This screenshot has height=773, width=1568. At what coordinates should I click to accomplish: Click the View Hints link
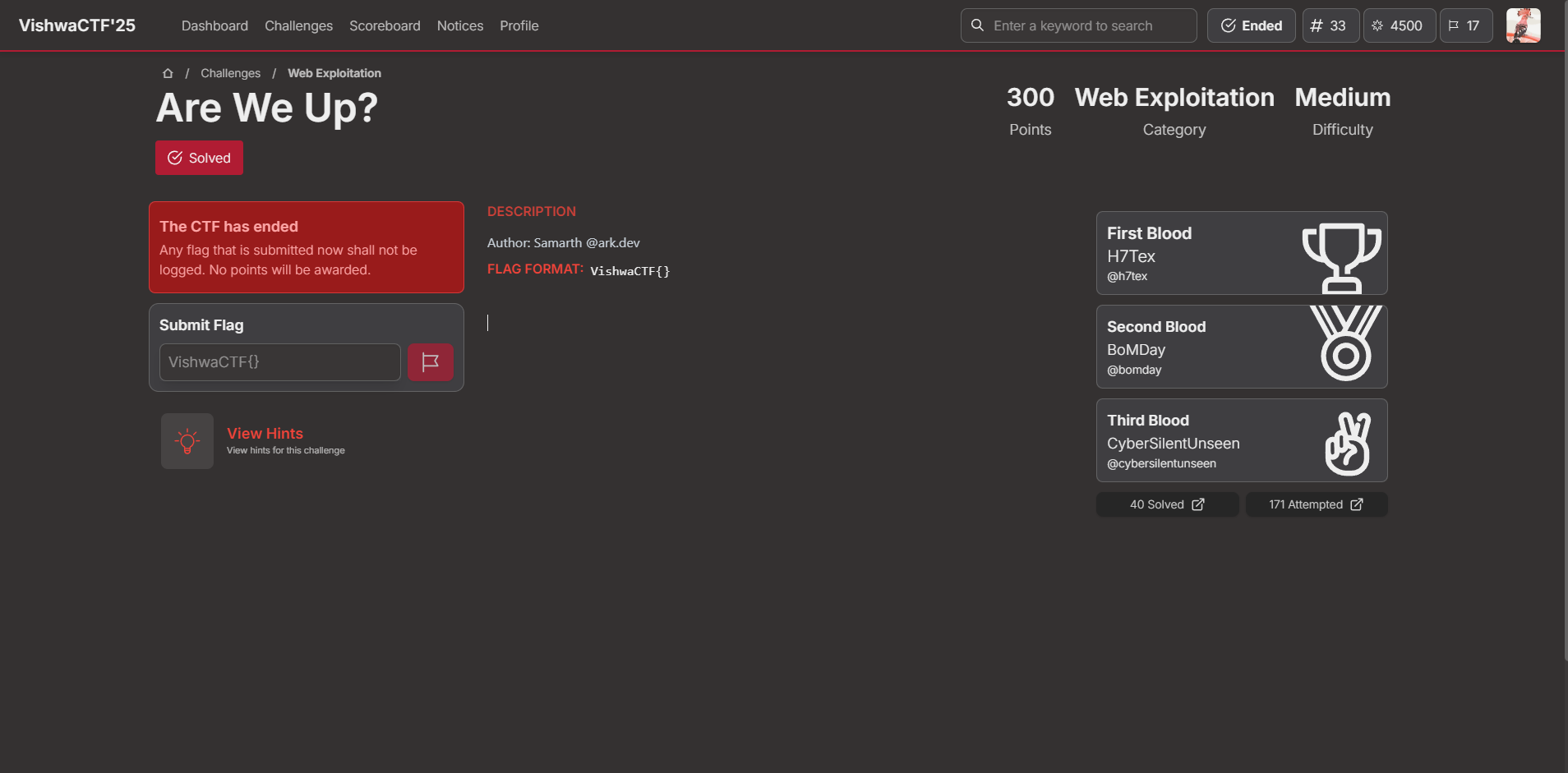(x=265, y=434)
